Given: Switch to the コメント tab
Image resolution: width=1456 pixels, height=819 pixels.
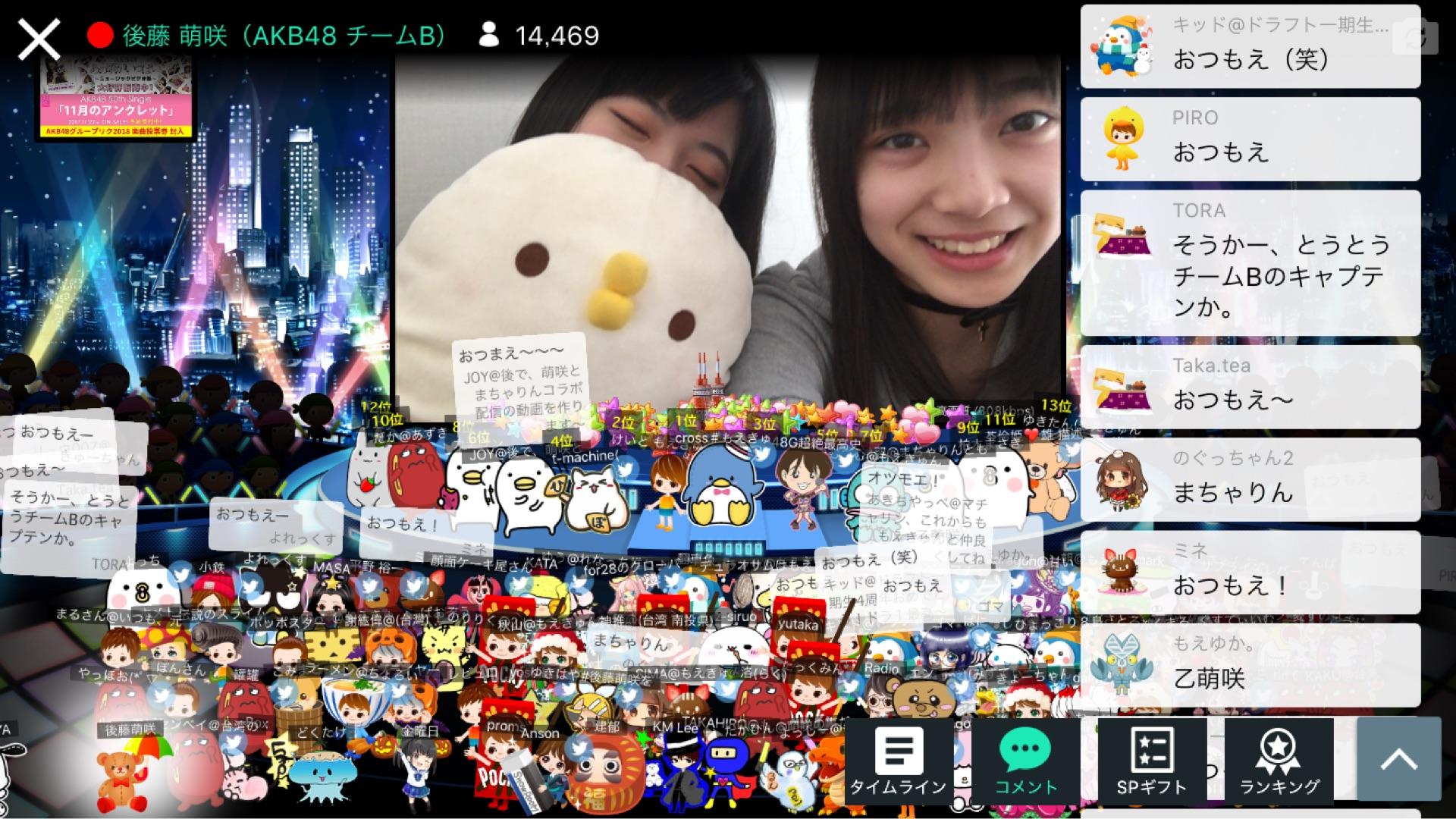Looking at the screenshot, I should point(1025,761).
